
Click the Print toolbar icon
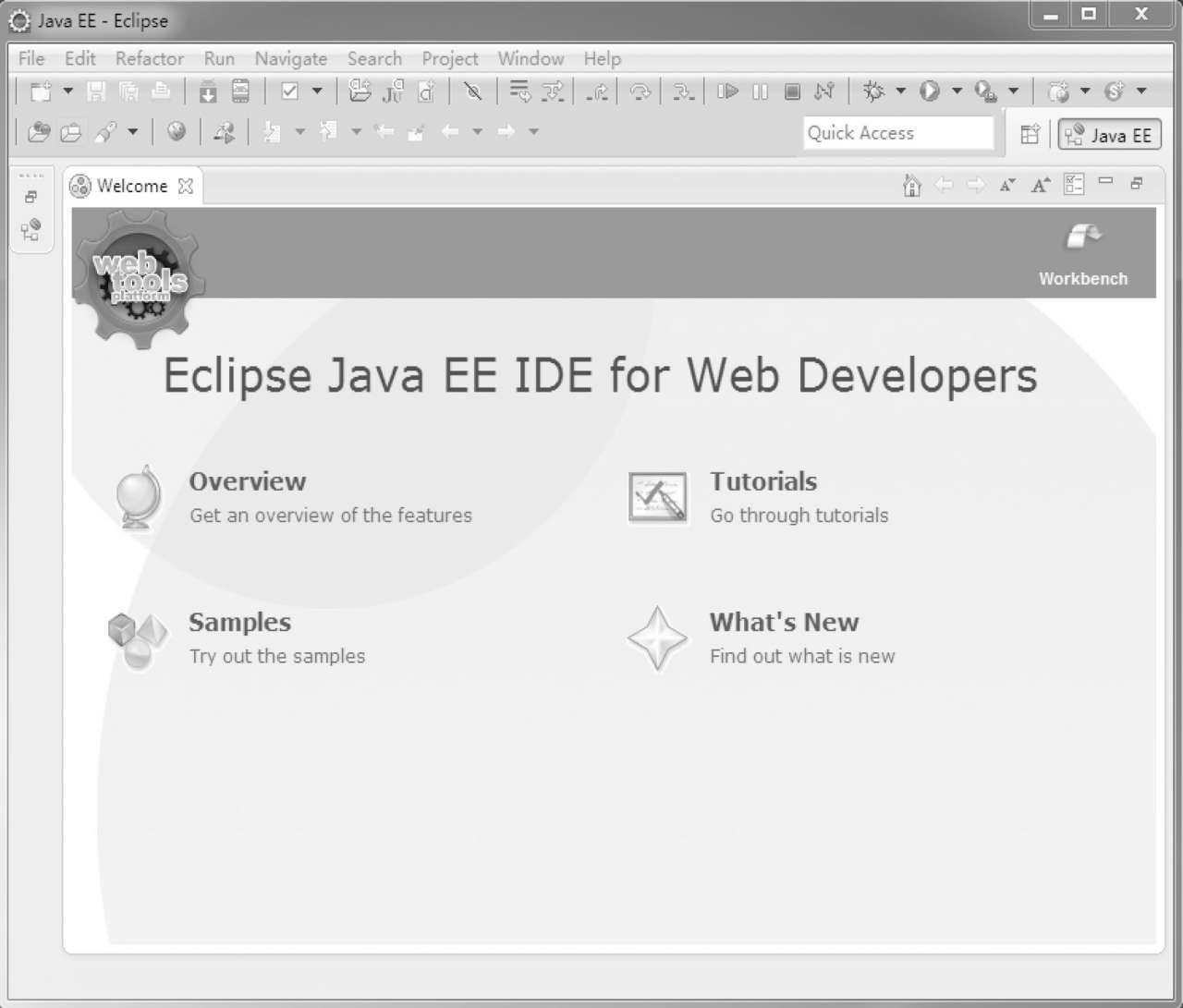coord(161,91)
